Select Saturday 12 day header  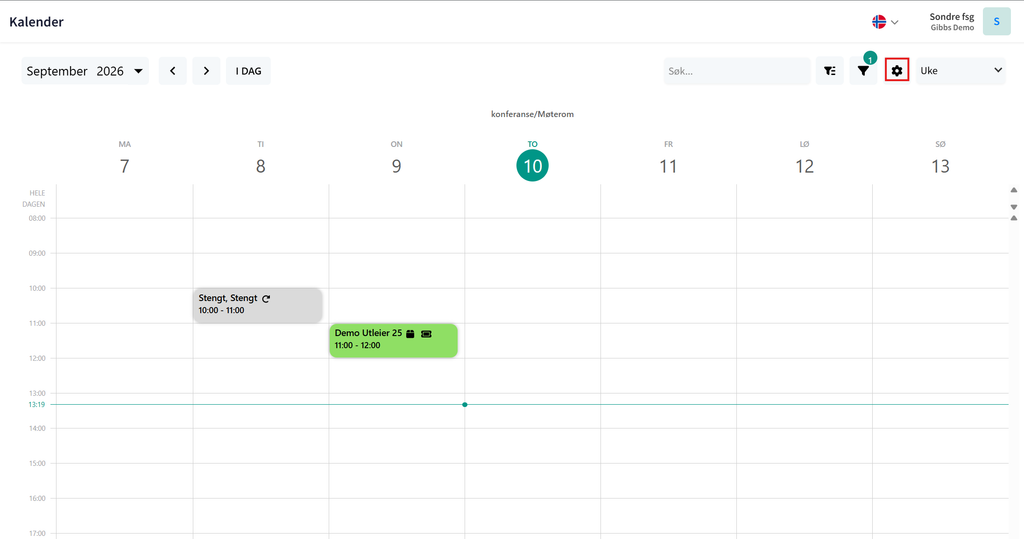point(804,160)
